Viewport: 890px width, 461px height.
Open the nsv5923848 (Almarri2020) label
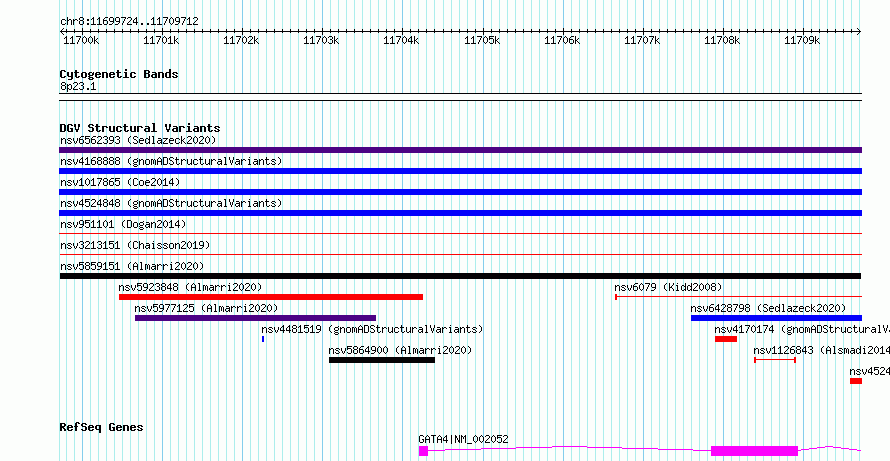[190, 287]
